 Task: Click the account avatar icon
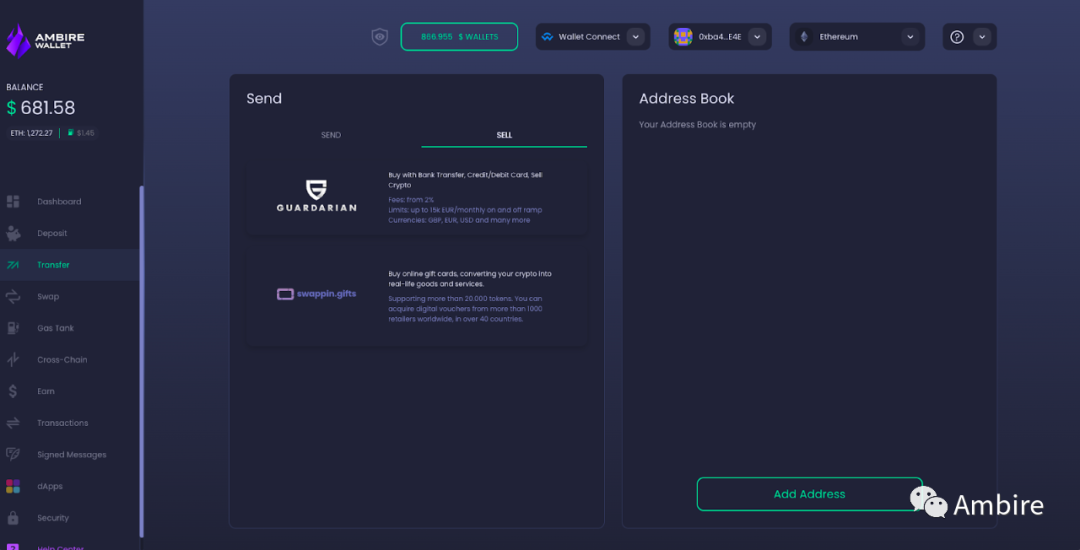pos(683,36)
